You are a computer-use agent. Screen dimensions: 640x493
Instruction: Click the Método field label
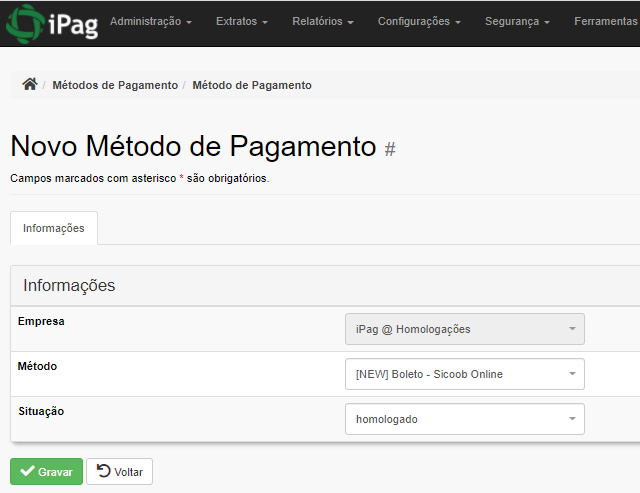[x=38, y=366]
